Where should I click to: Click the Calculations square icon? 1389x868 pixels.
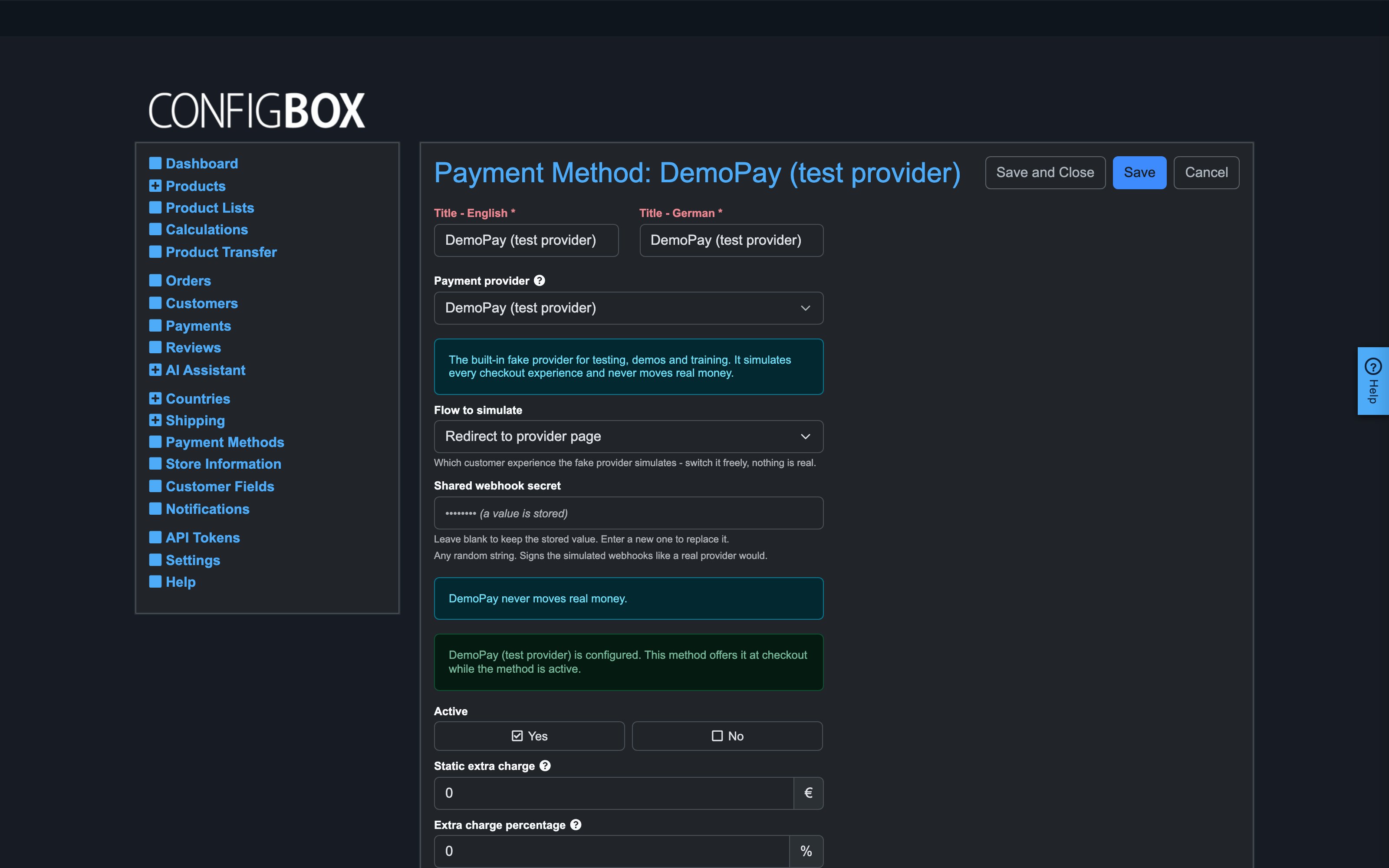click(x=155, y=229)
